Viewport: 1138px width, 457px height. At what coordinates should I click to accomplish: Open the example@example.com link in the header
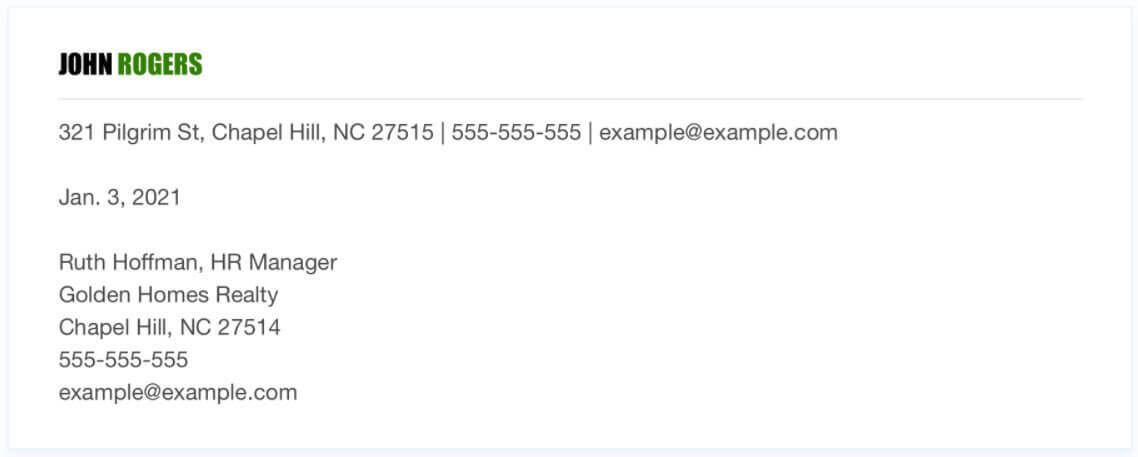(x=719, y=133)
